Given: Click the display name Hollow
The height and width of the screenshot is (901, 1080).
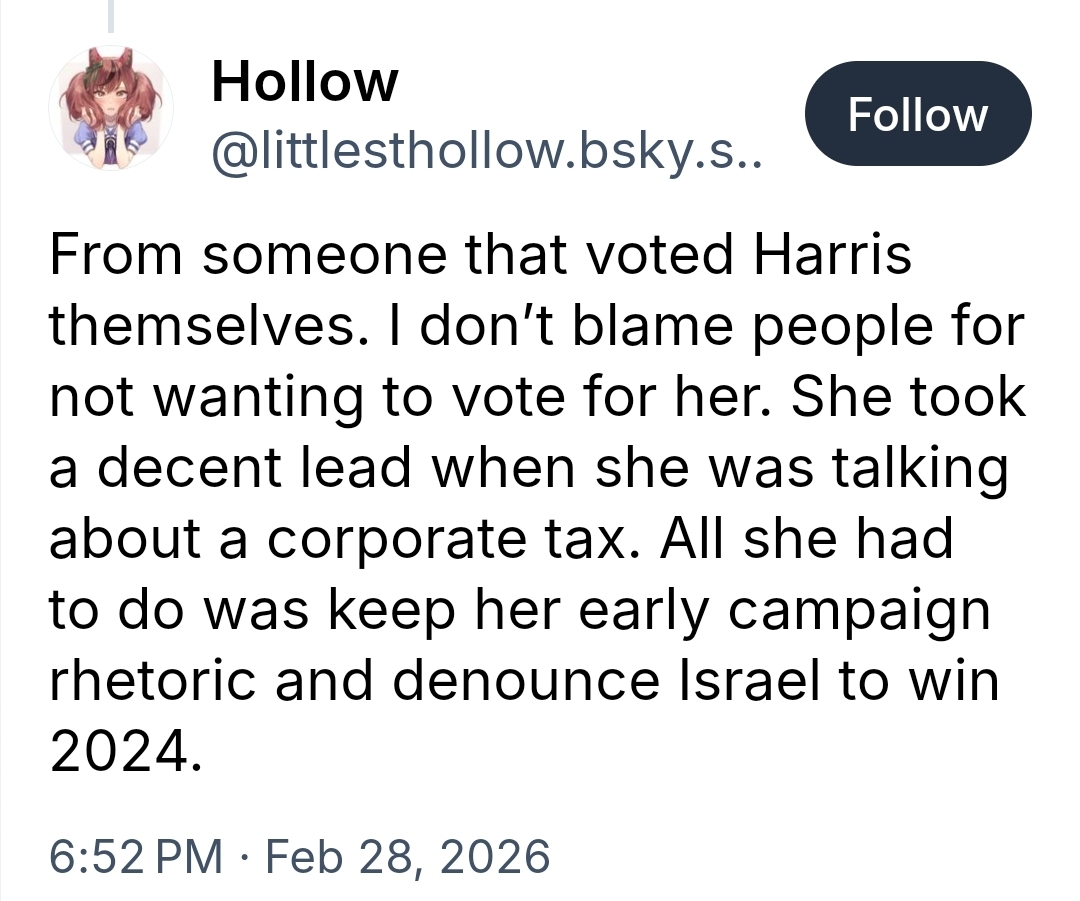Looking at the screenshot, I should tap(304, 81).
